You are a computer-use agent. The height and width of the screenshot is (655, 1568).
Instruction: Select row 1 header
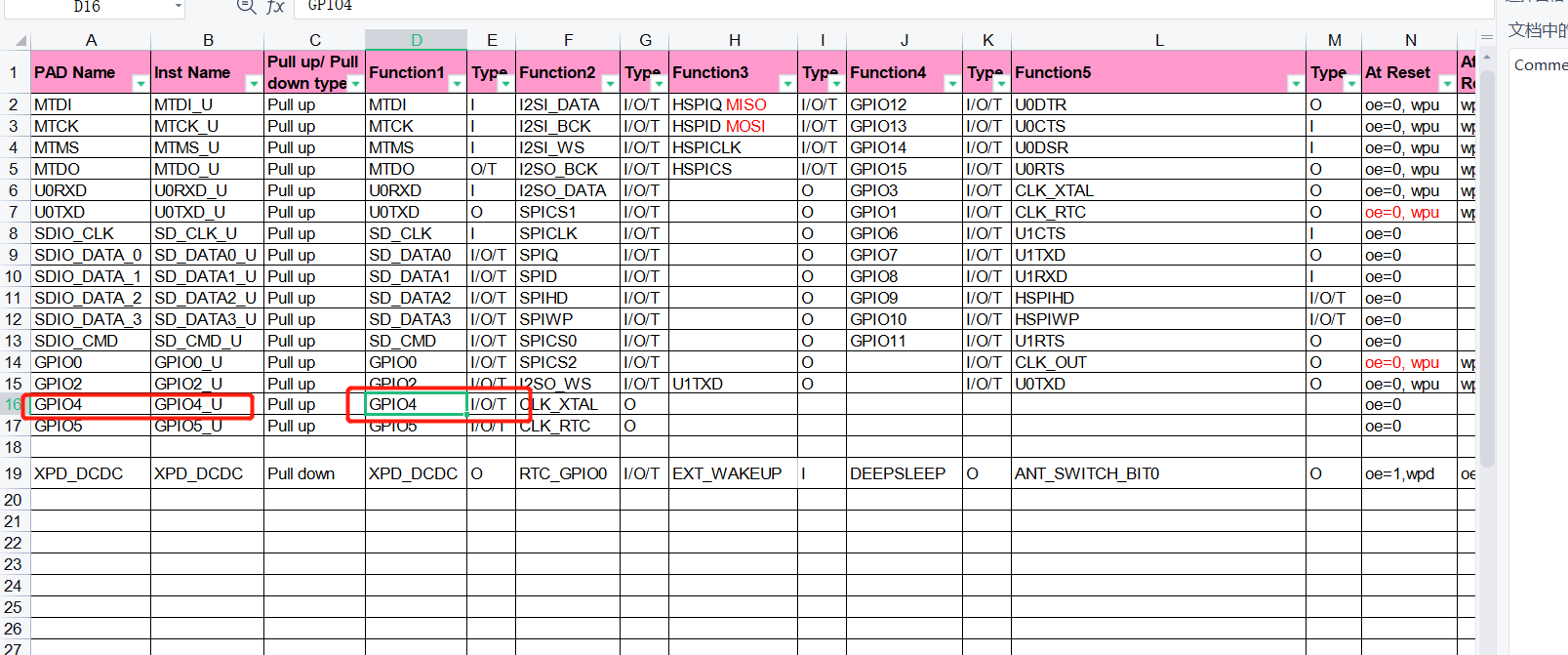tap(14, 72)
